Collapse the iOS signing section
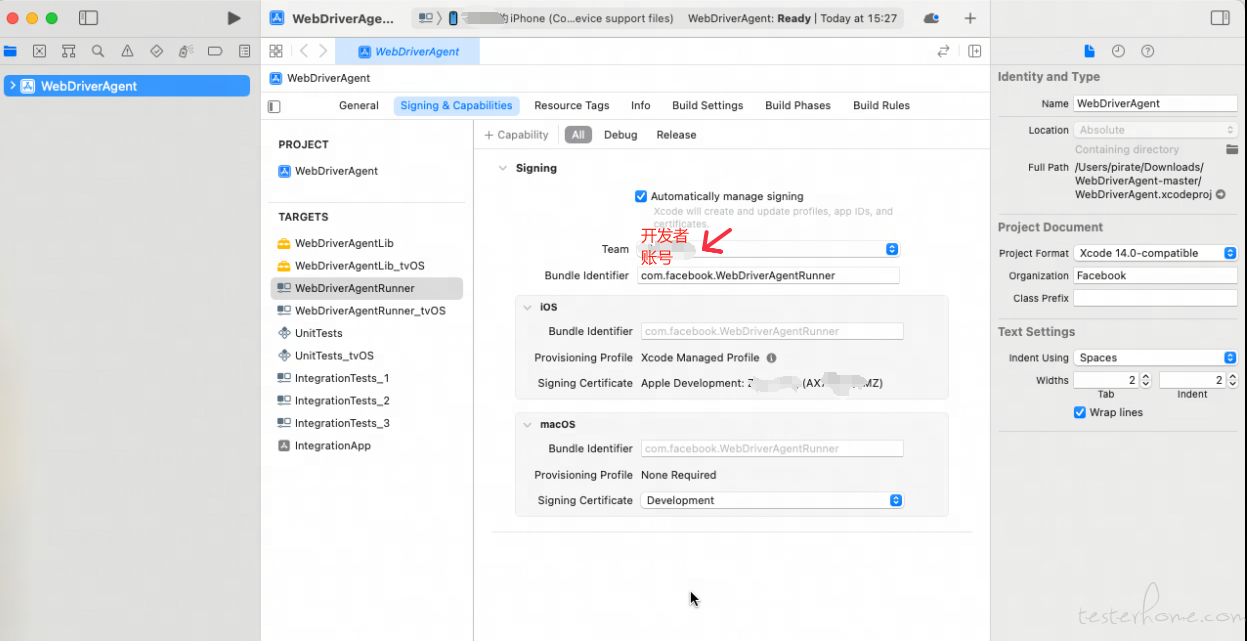 tap(528, 307)
